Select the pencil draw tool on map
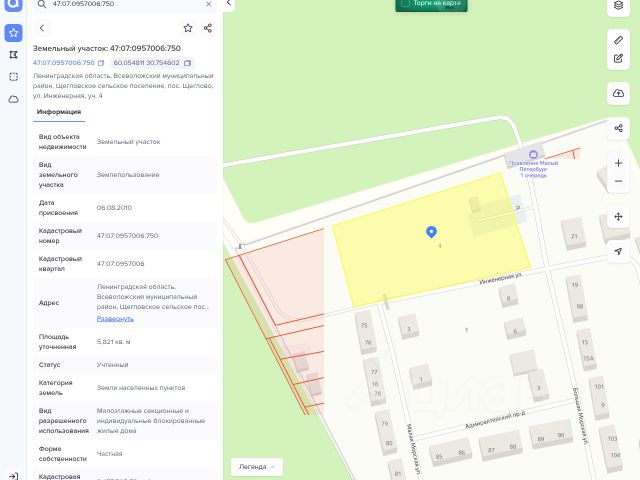640x480 pixels. [x=618, y=40]
